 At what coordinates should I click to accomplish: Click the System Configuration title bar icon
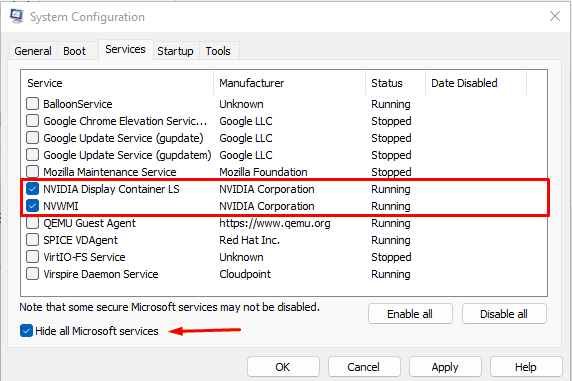(x=16, y=16)
